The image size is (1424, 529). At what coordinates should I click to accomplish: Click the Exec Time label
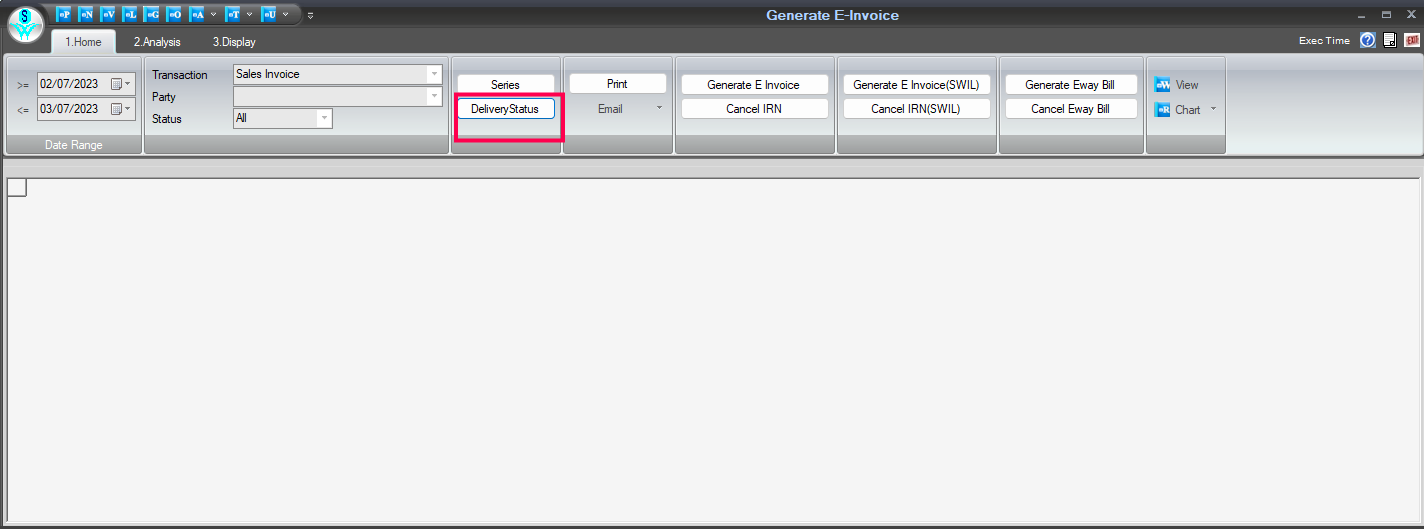pyautogui.click(x=1324, y=41)
